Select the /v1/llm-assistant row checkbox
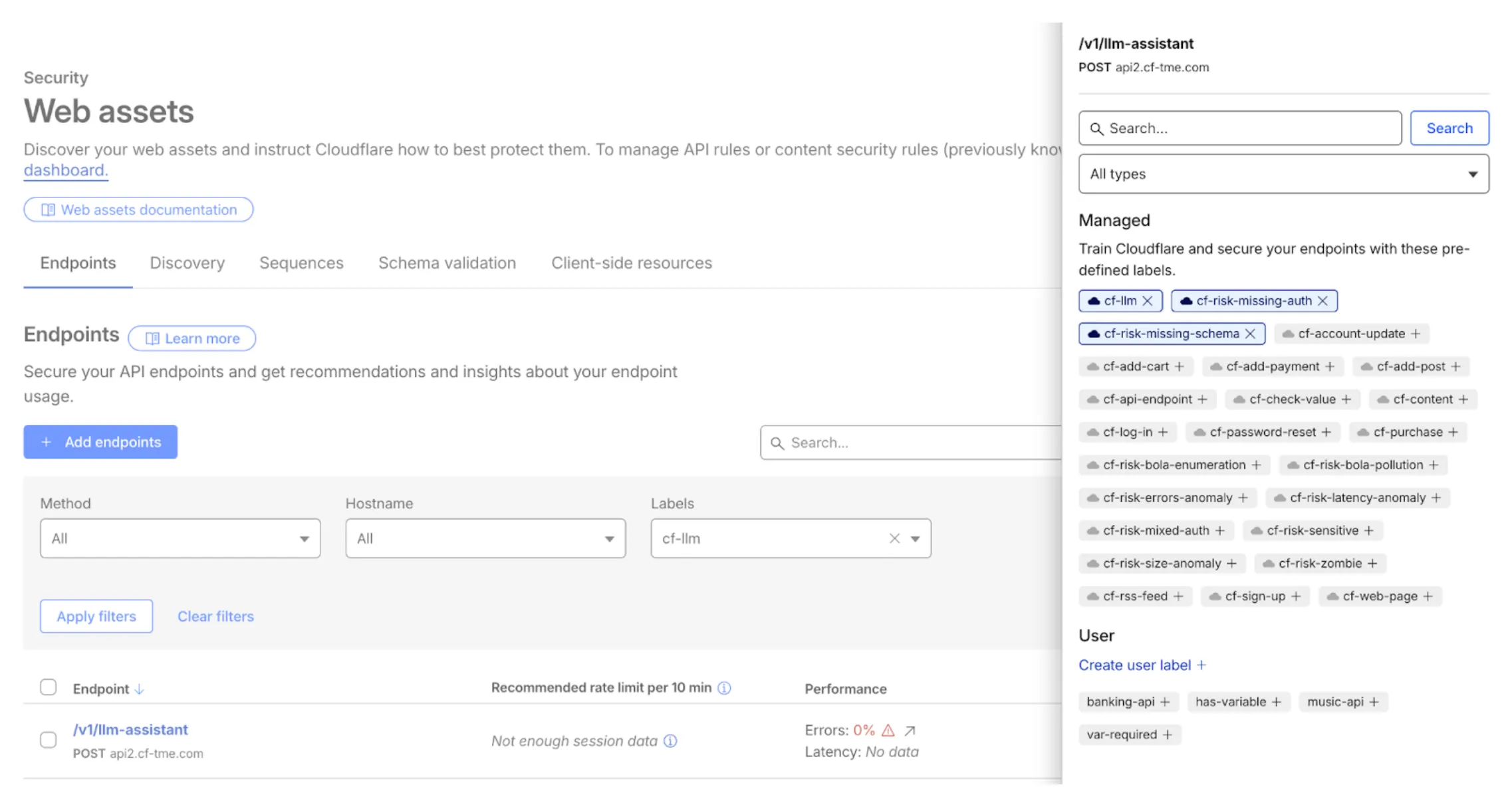The height and width of the screenshot is (795, 1512). 48,740
